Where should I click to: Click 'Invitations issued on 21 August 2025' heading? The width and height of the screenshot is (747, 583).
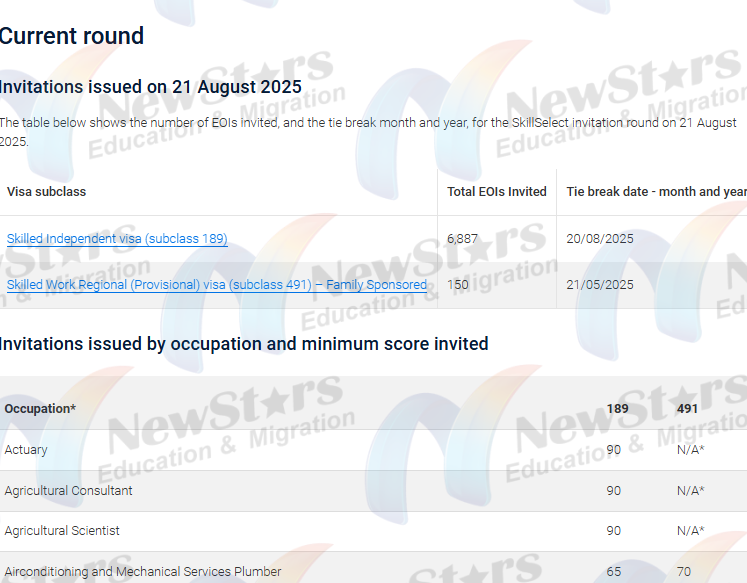point(151,87)
